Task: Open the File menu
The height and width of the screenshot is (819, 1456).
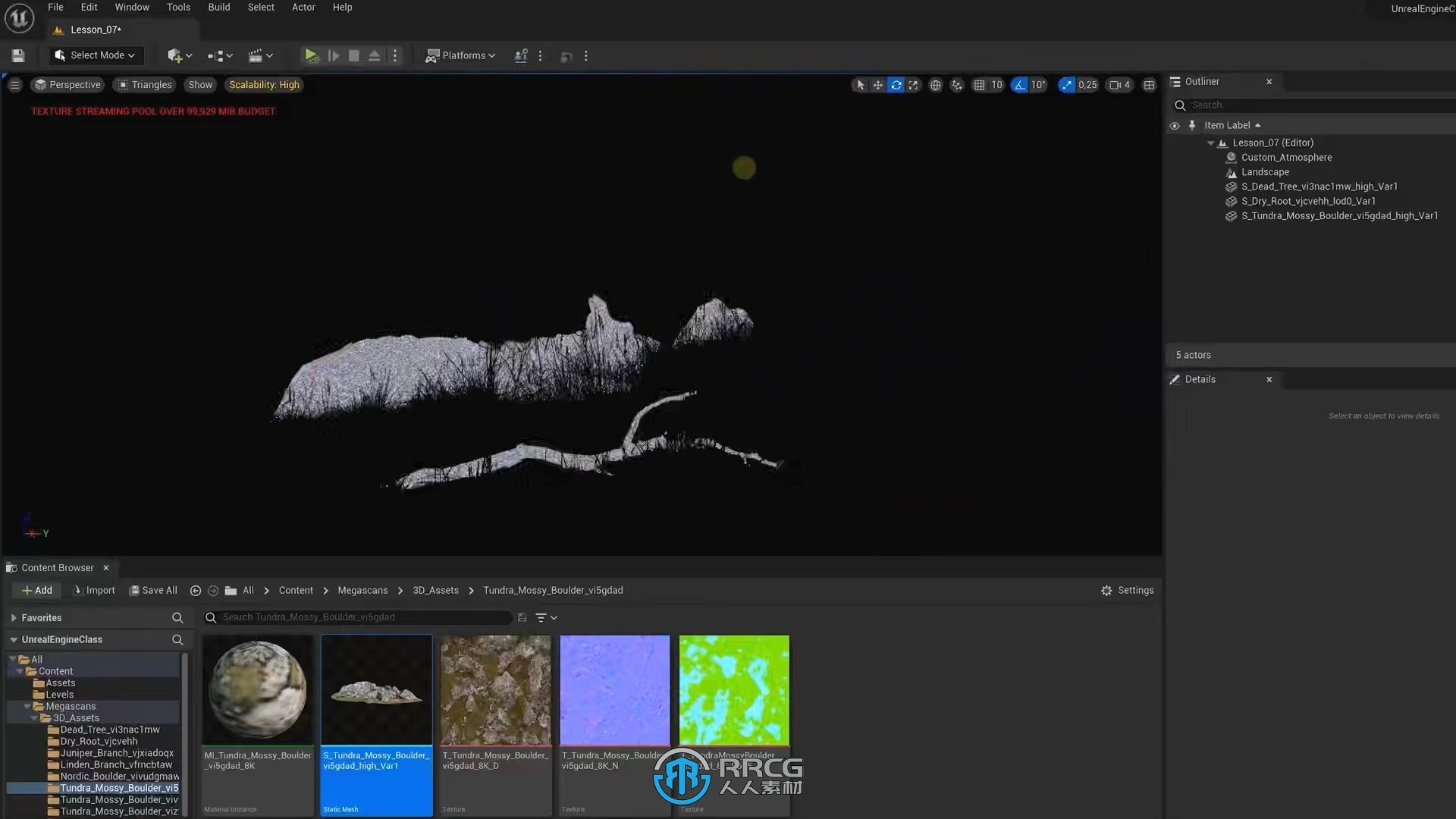Action: [x=55, y=8]
